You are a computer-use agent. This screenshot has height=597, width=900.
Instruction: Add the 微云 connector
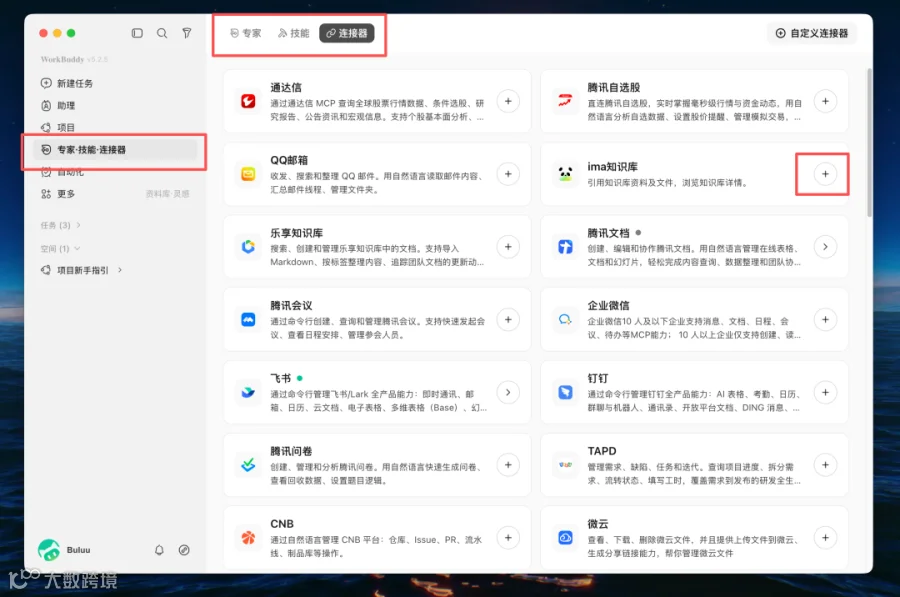tap(825, 538)
